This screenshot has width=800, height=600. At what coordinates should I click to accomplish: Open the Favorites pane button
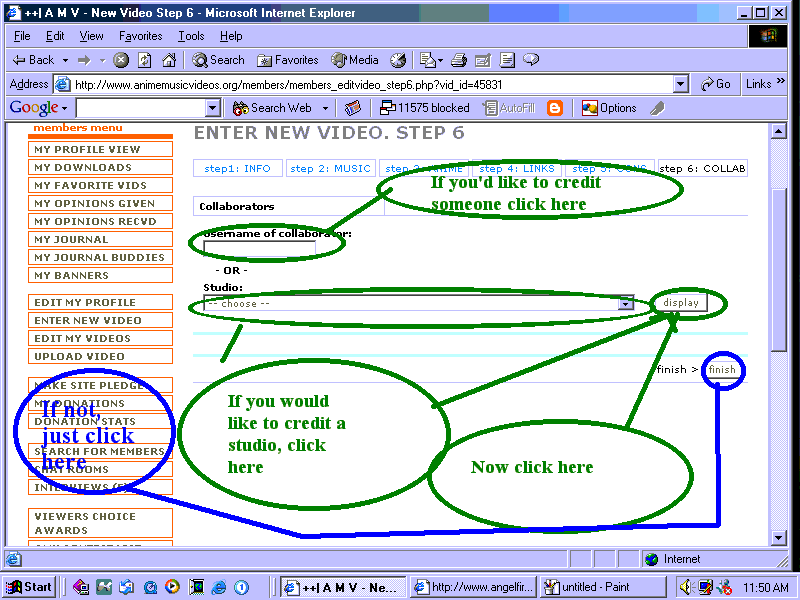287,60
